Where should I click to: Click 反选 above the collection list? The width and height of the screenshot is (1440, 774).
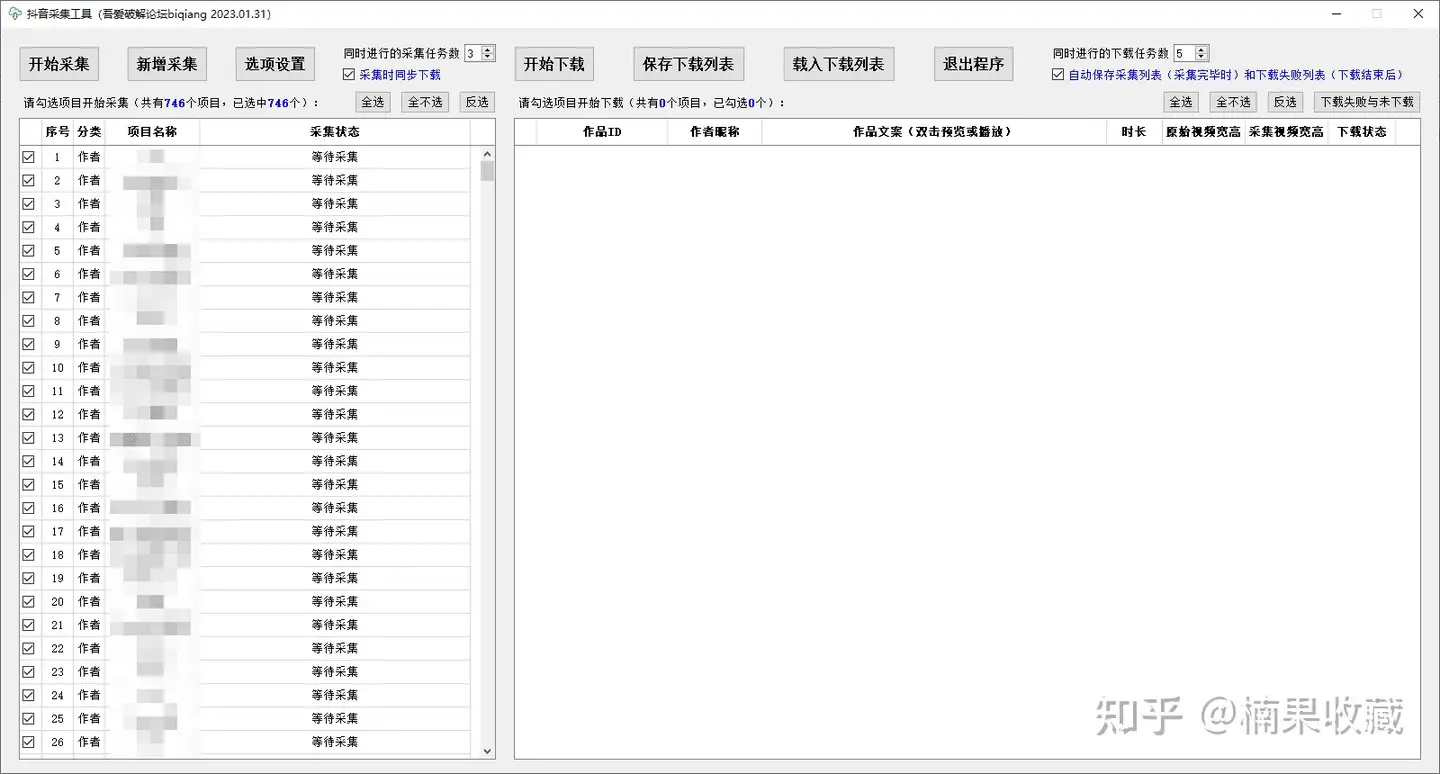[477, 102]
